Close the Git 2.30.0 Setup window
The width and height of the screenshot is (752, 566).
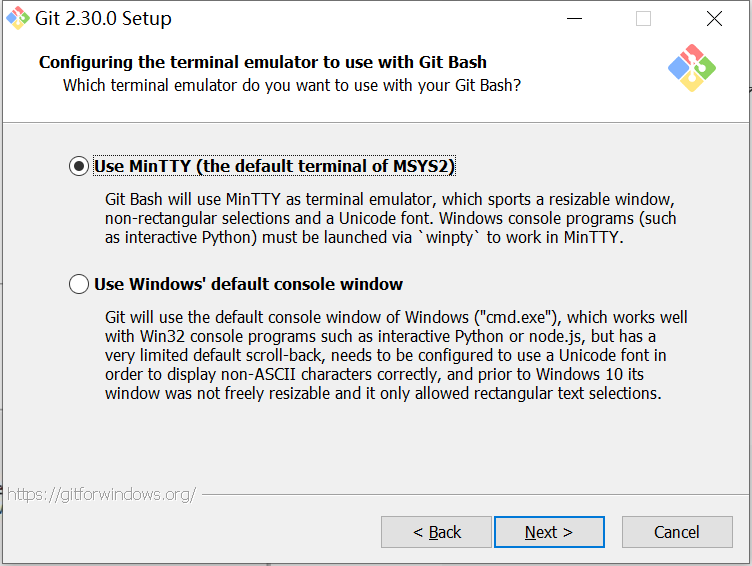tap(714, 19)
